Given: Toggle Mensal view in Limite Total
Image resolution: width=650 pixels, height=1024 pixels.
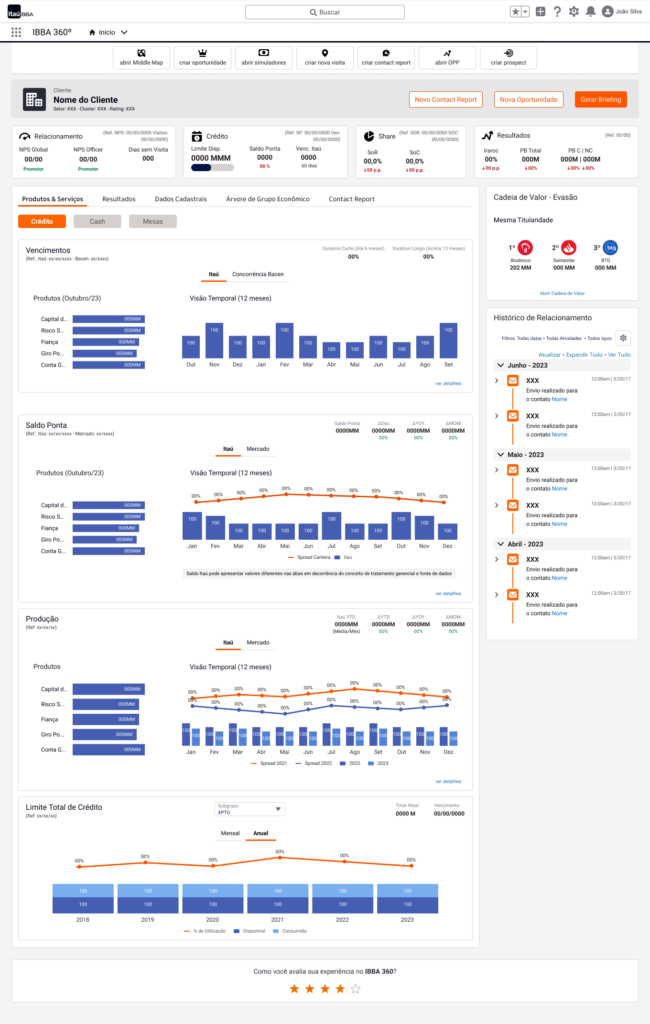Looking at the screenshot, I should click(x=230, y=832).
